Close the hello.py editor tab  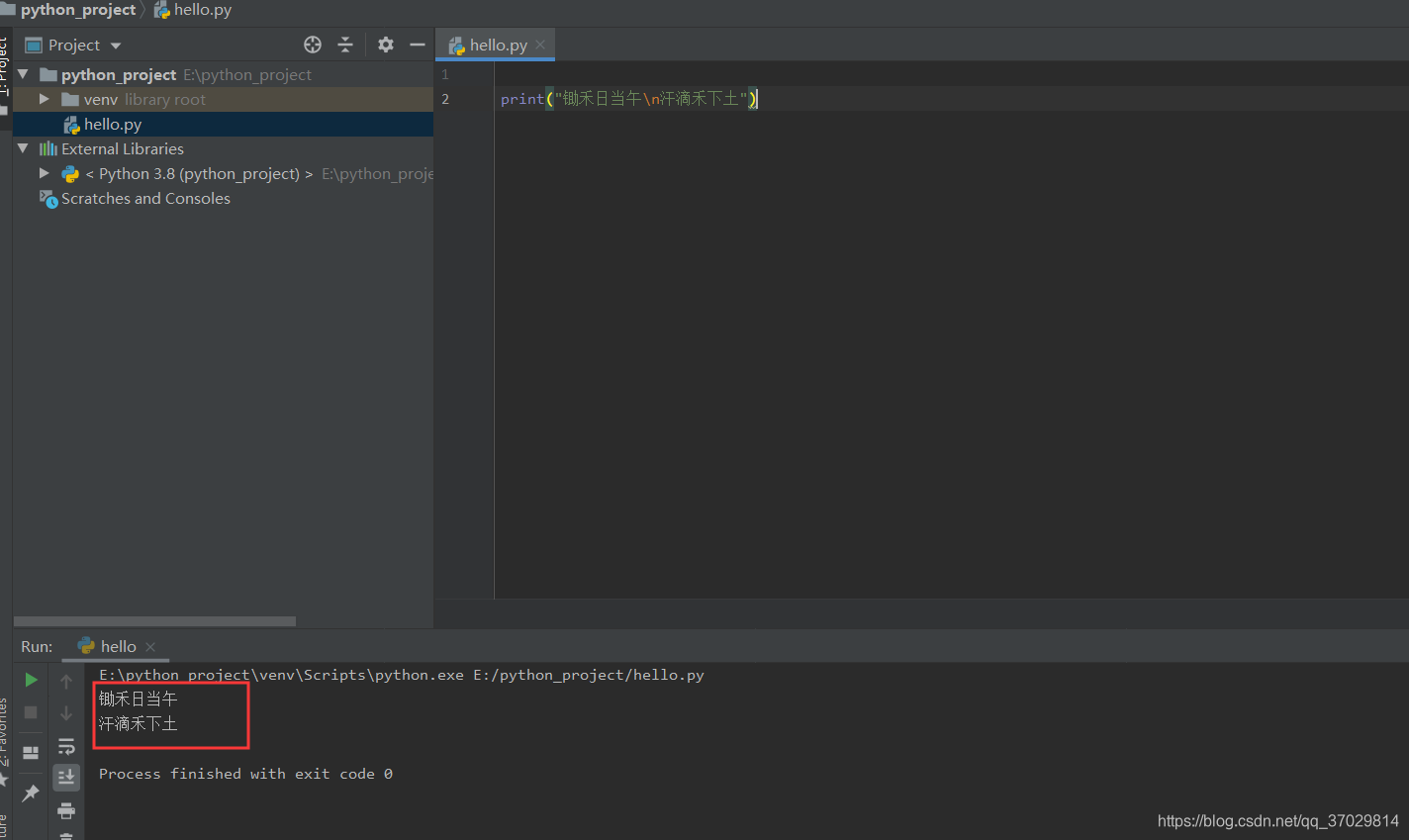[540, 45]
